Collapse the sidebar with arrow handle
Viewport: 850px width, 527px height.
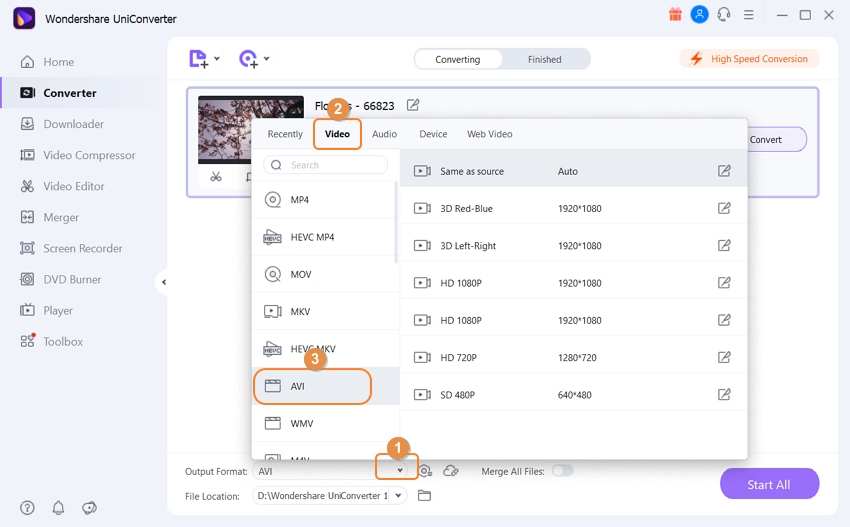163,282
